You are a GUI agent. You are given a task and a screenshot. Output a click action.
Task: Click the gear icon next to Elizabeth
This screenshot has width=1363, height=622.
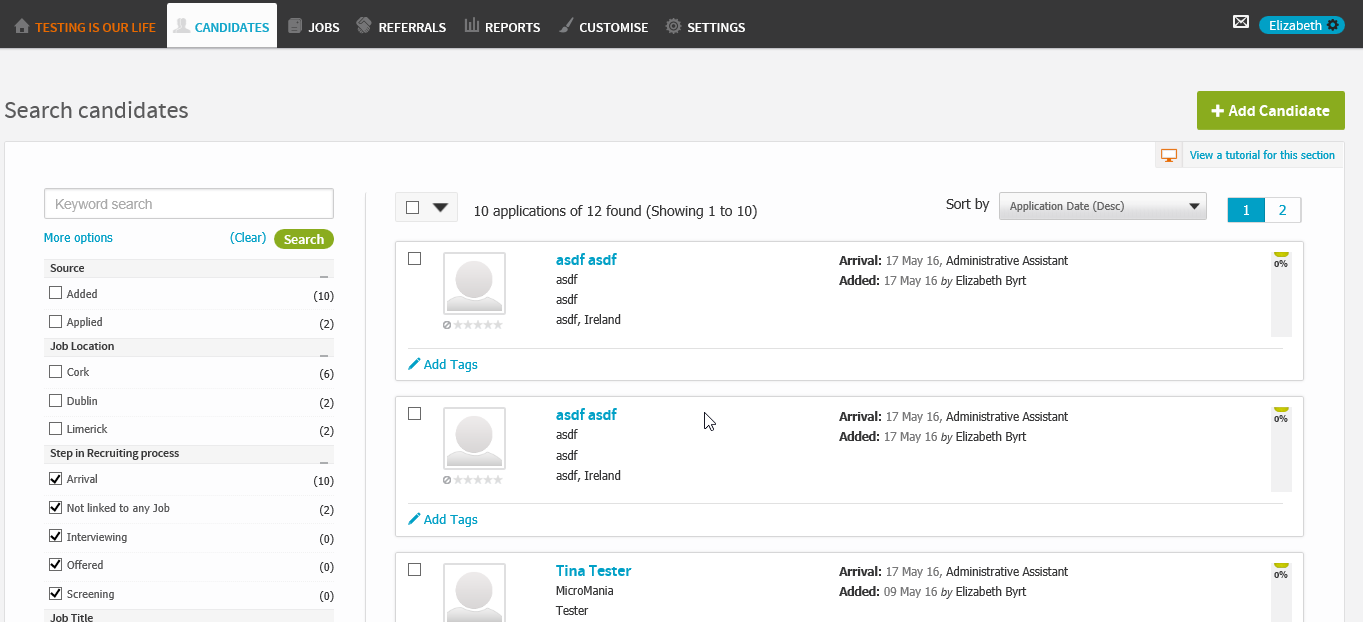coord(1333,25)
